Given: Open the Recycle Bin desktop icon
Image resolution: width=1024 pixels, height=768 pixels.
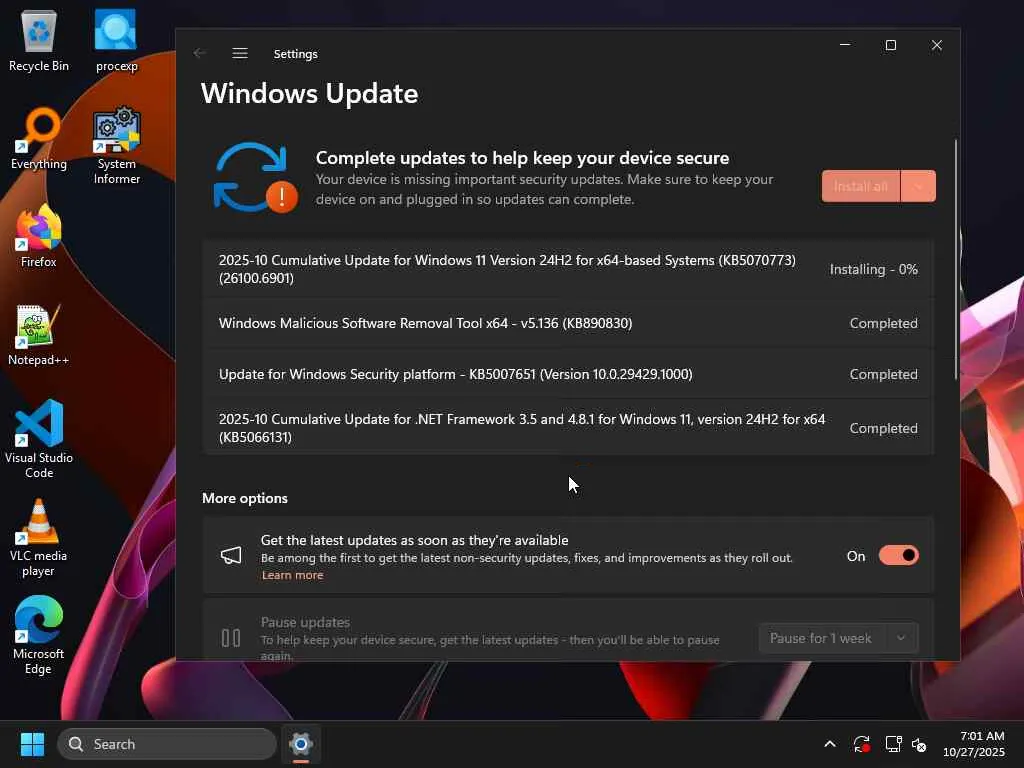Looking at the screenshot, I should tap(39, 40).
